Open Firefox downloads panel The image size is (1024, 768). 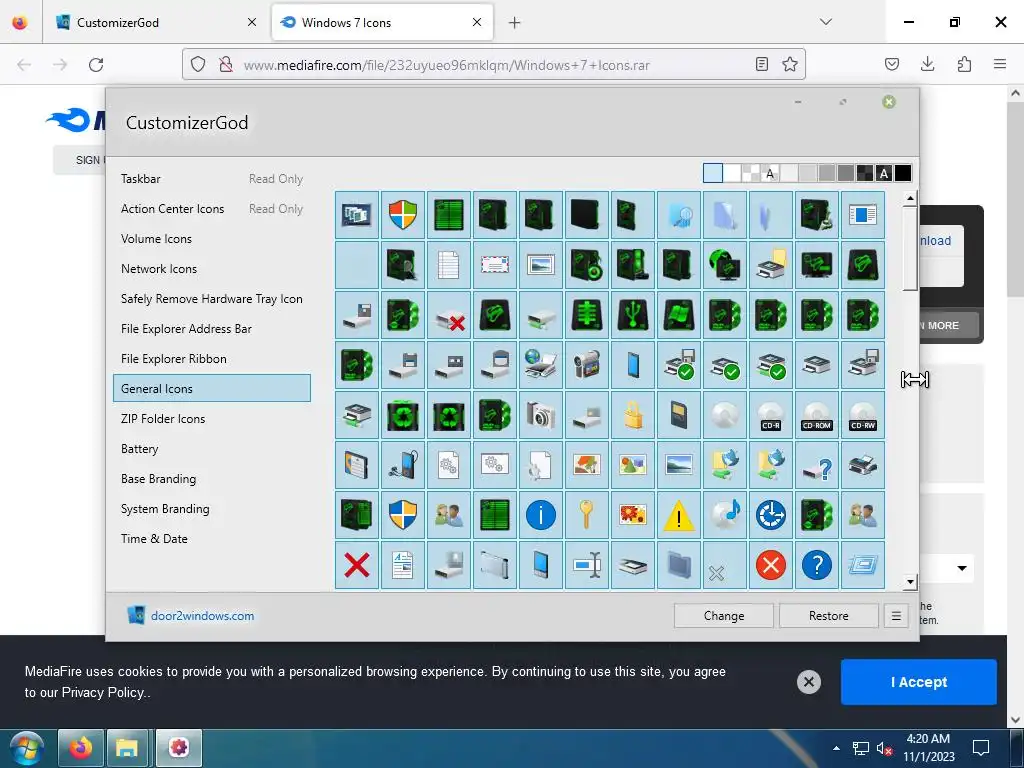click(x=927, y=64)
